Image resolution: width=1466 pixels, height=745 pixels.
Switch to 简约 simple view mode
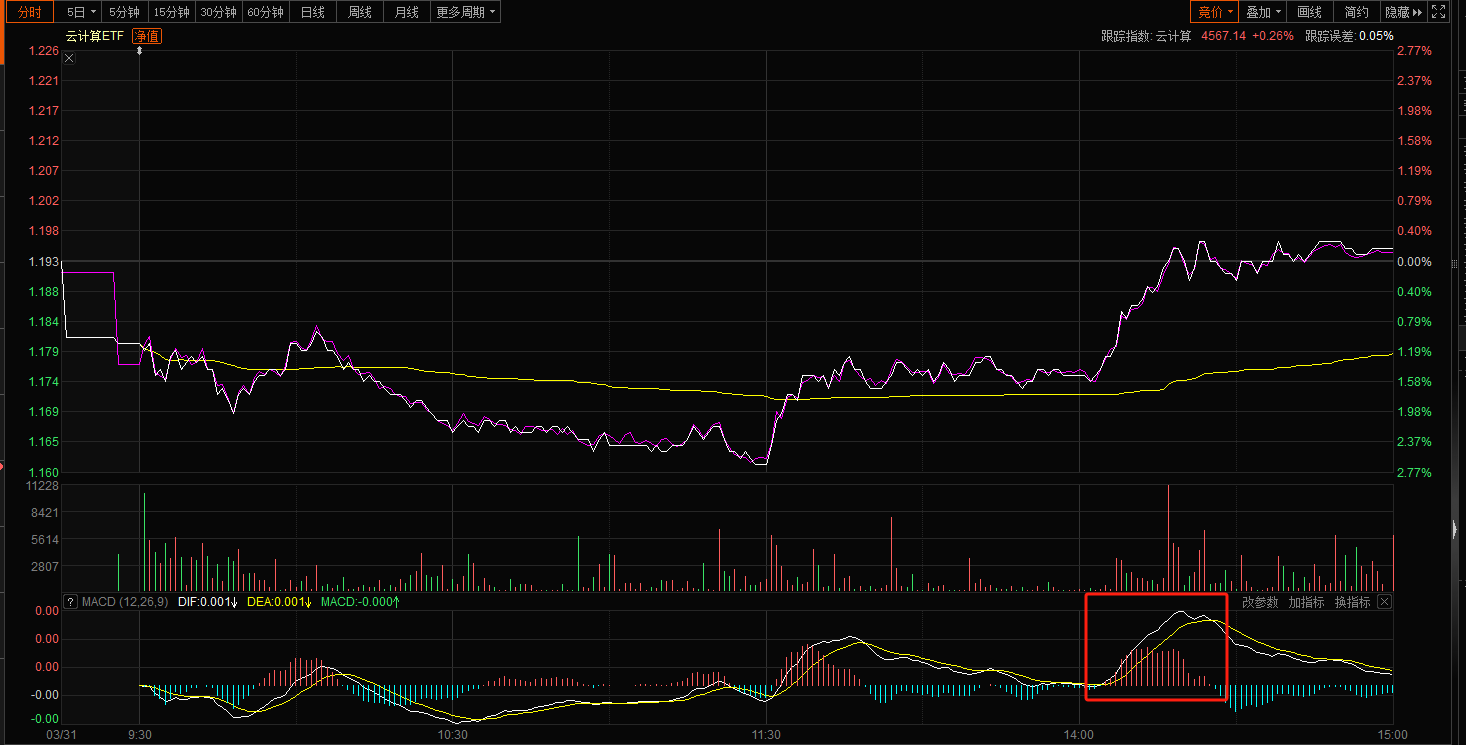1356,12
